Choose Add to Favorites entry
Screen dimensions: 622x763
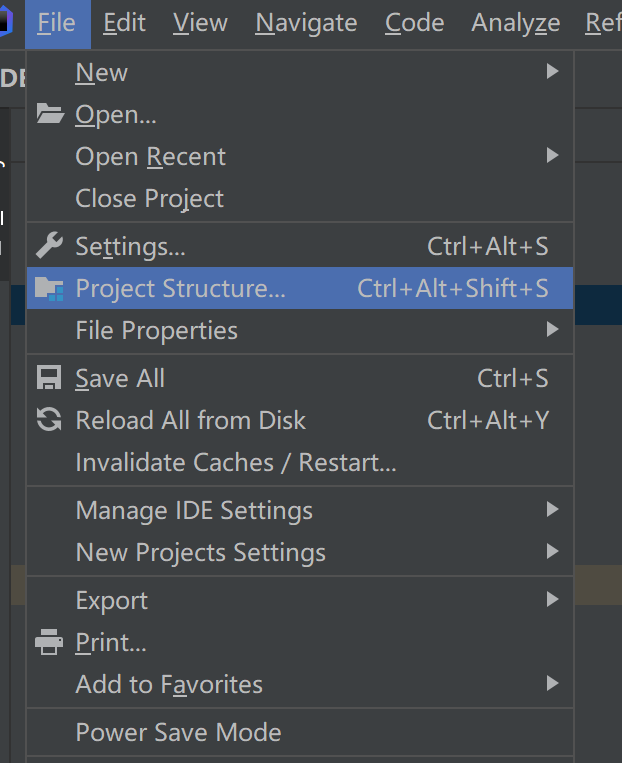click(x=169, y=684)
